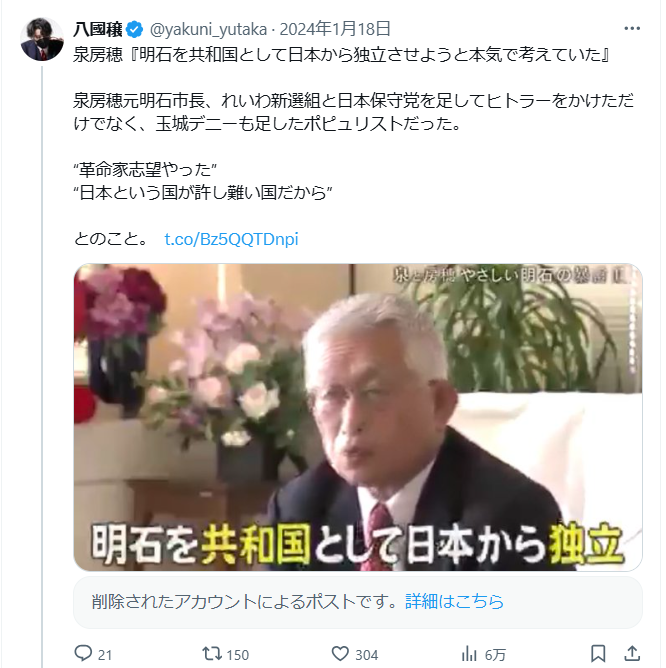This screenshot has width=666, height=668.
Task: Open the @yakuni_yutaka handle
Action: [x=208, y=29]
